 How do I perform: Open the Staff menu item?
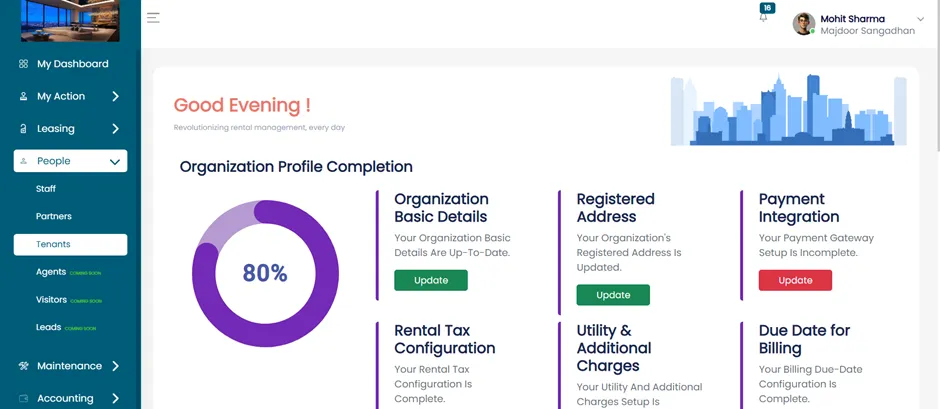(x=46, y=189)
